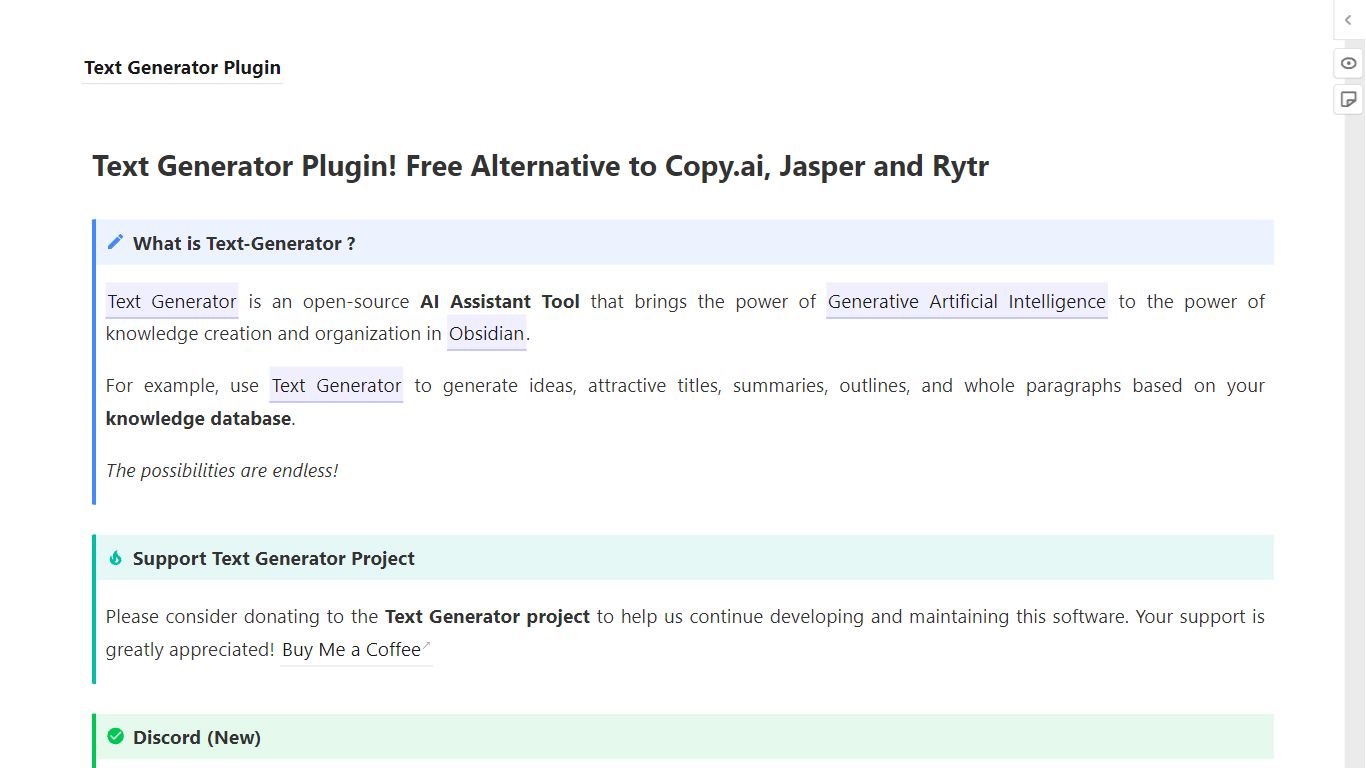Expand the right sidebar with chevron arrow

[1348, 20]
